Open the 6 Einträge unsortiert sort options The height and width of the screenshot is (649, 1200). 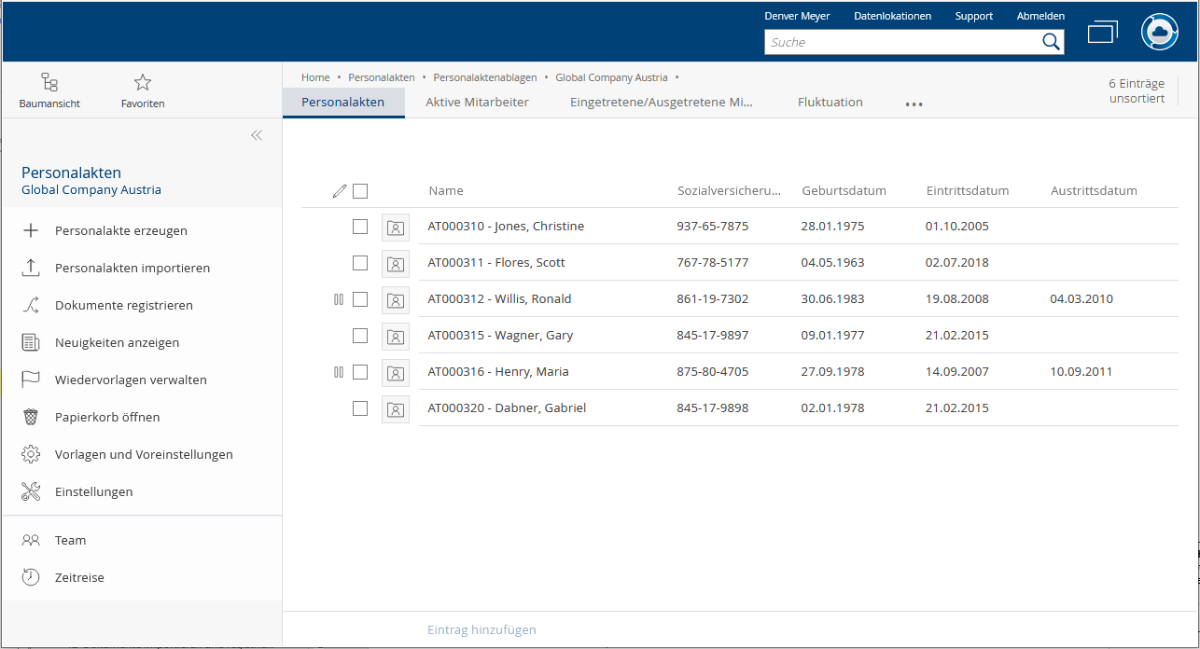(x=1136, y=91)
